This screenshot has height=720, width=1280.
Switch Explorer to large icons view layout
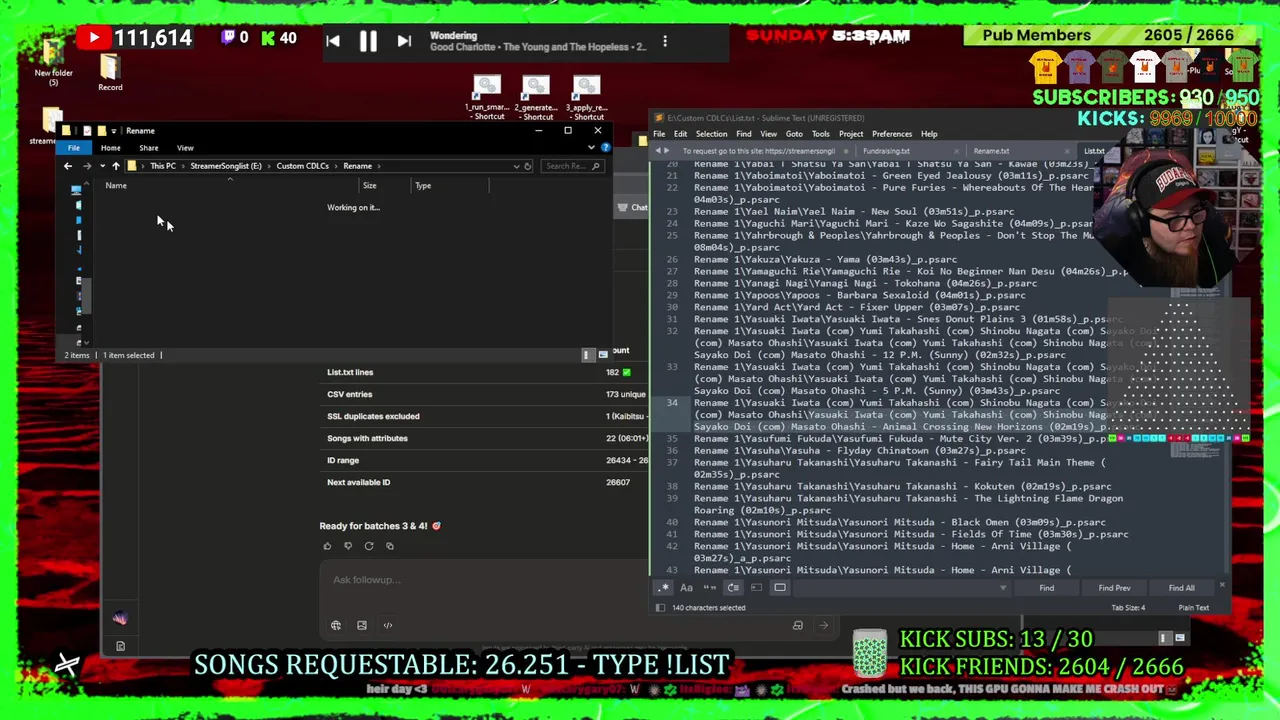(602, 355)
